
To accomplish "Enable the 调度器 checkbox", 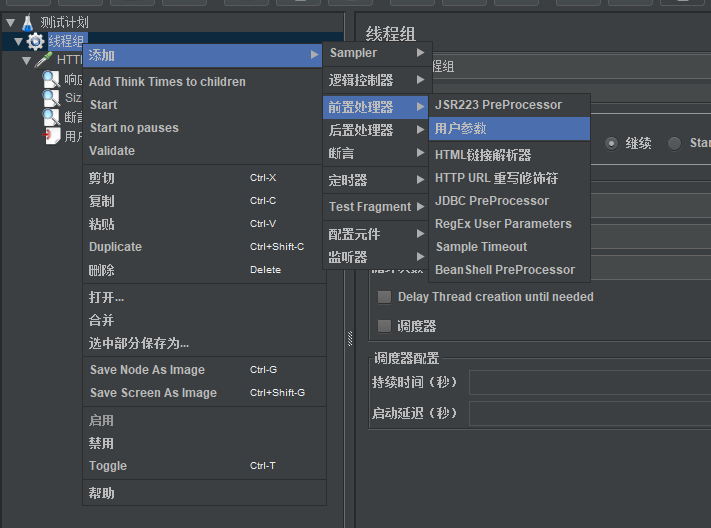I will tap(385, 326).
